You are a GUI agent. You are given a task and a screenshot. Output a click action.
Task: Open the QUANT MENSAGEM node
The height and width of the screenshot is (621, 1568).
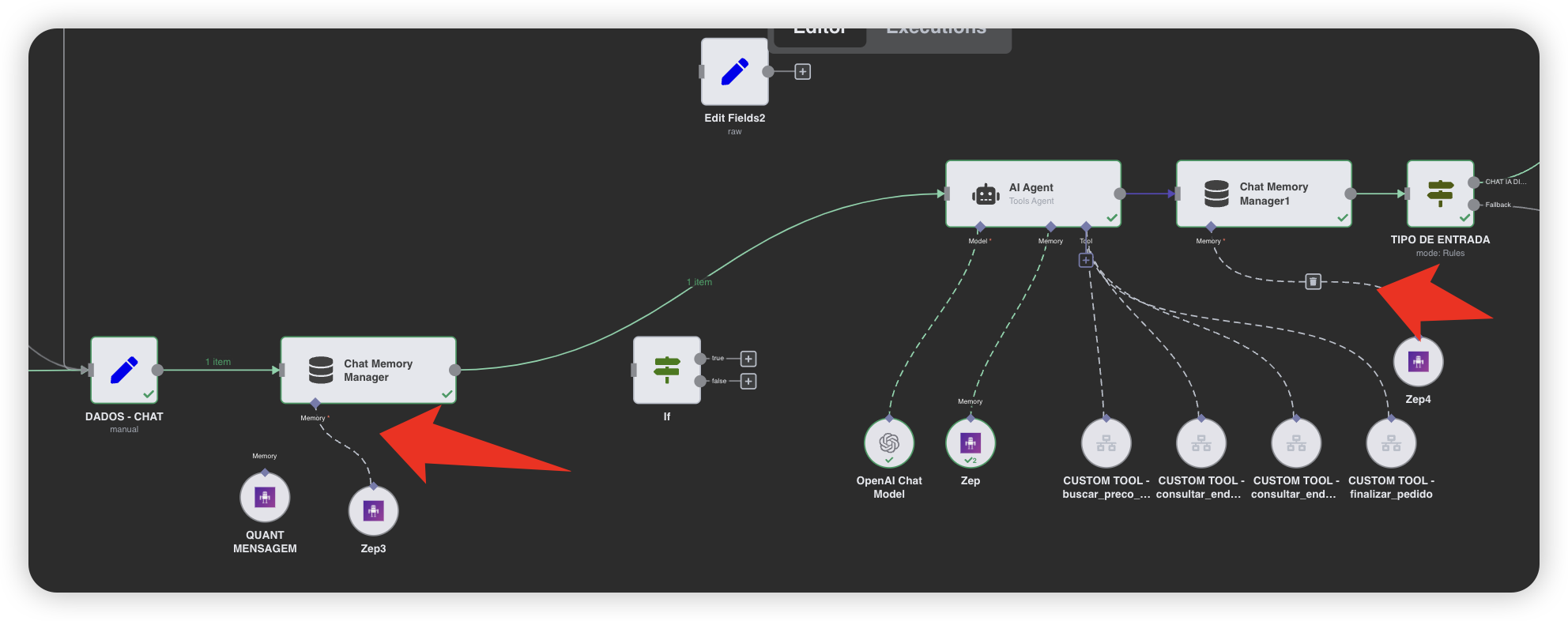click(x=265, y=498)
